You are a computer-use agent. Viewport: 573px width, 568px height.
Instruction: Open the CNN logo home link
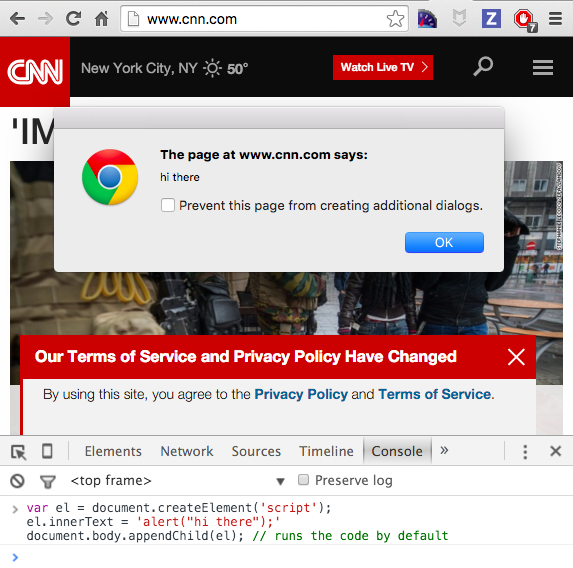click(35, 72)
